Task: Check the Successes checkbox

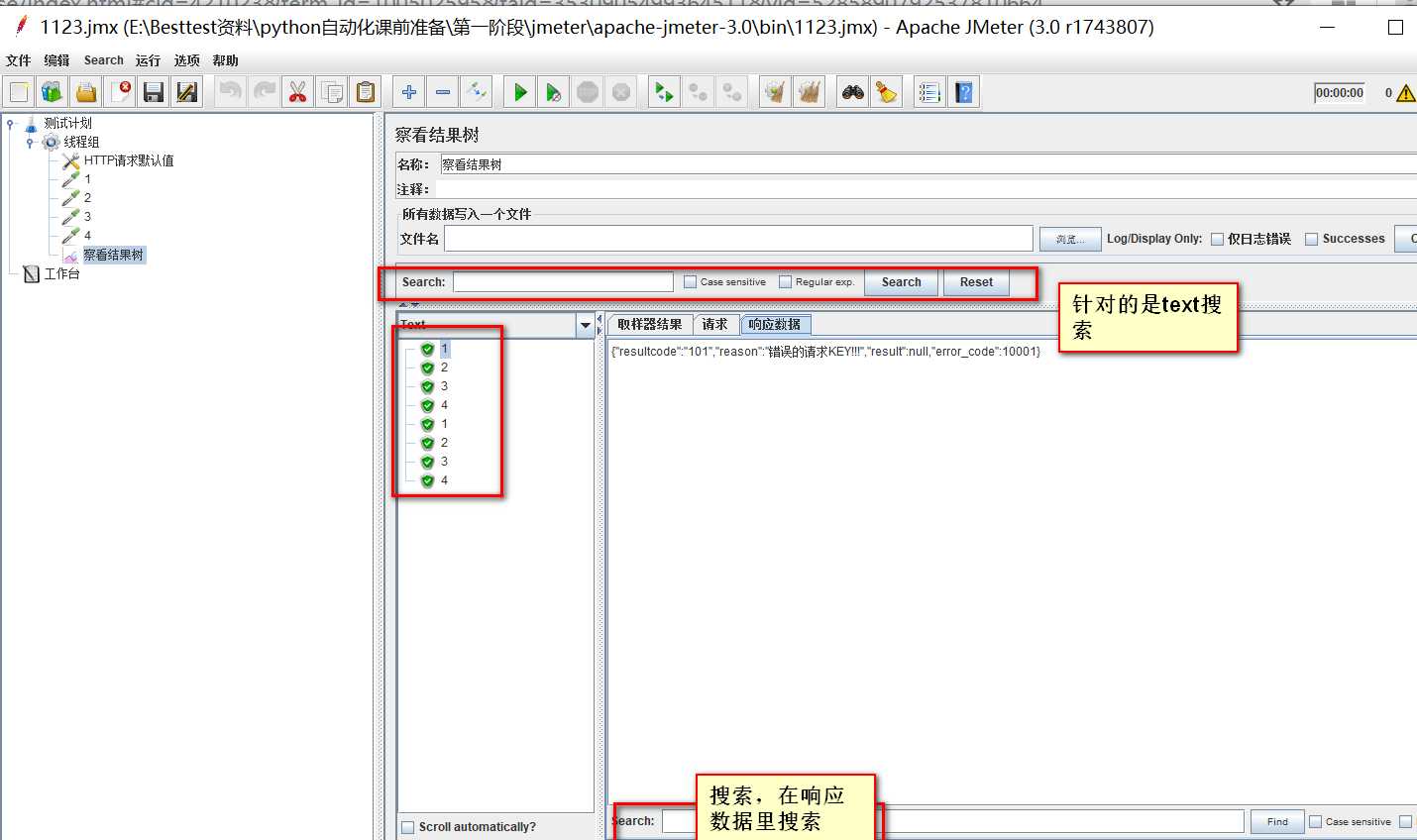Action: click(1311, 239)
